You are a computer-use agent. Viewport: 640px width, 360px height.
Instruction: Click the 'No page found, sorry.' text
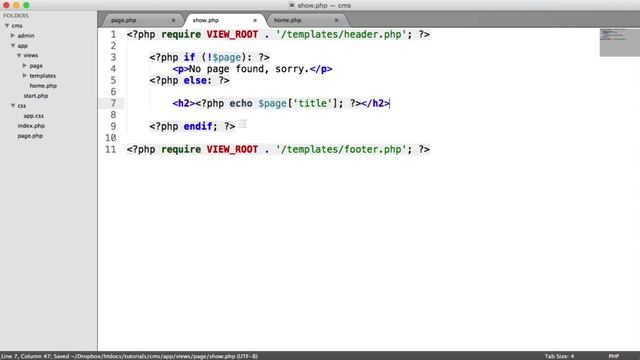[249, 69]
